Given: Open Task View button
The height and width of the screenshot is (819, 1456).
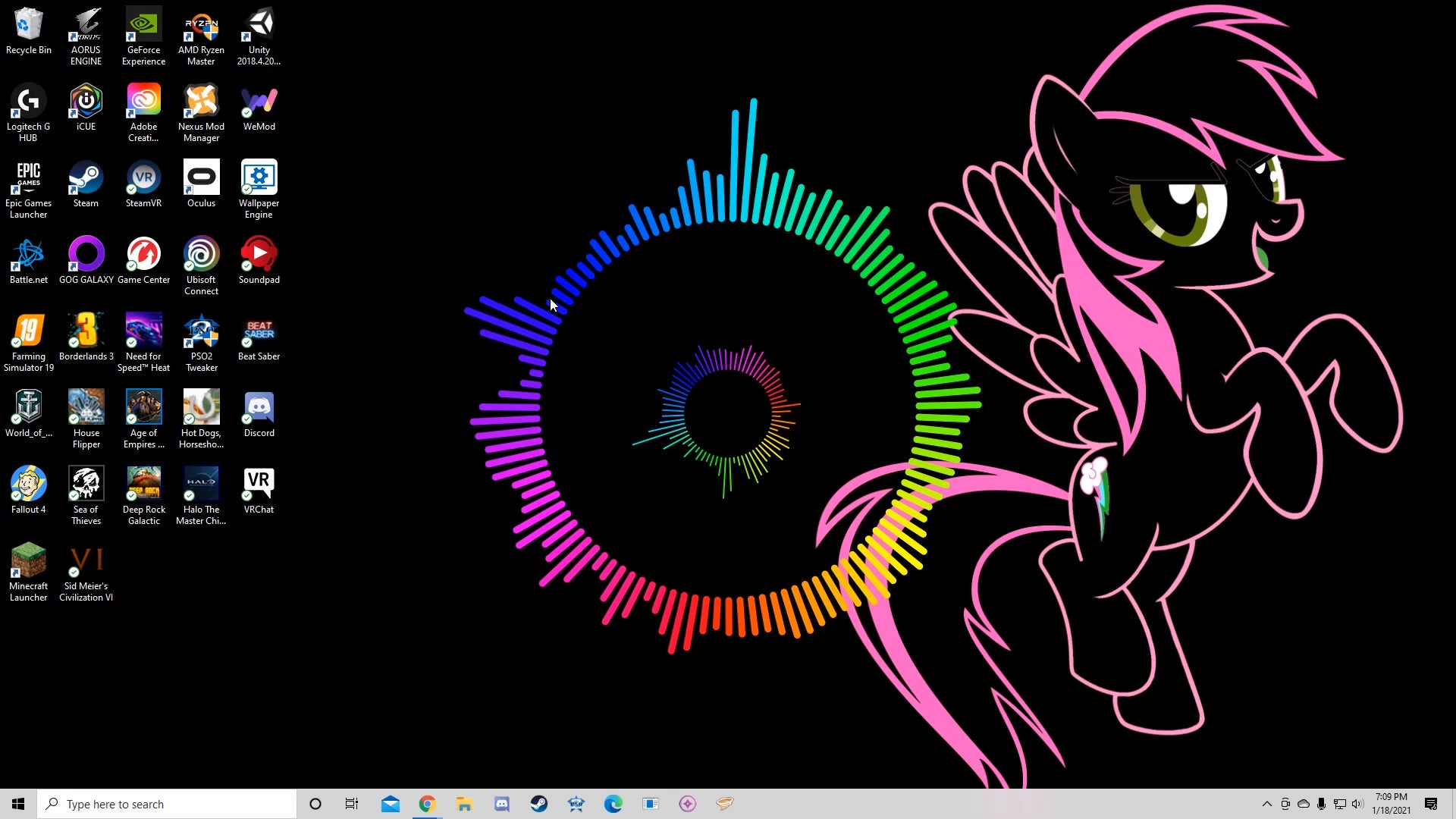Looking at the screenshot, I should pos(353,804).
